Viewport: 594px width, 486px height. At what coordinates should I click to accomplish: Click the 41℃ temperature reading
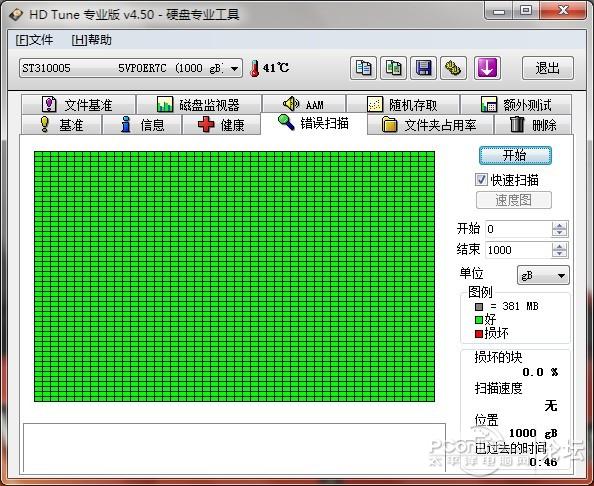pyautogui.click(x=276, y=68)
